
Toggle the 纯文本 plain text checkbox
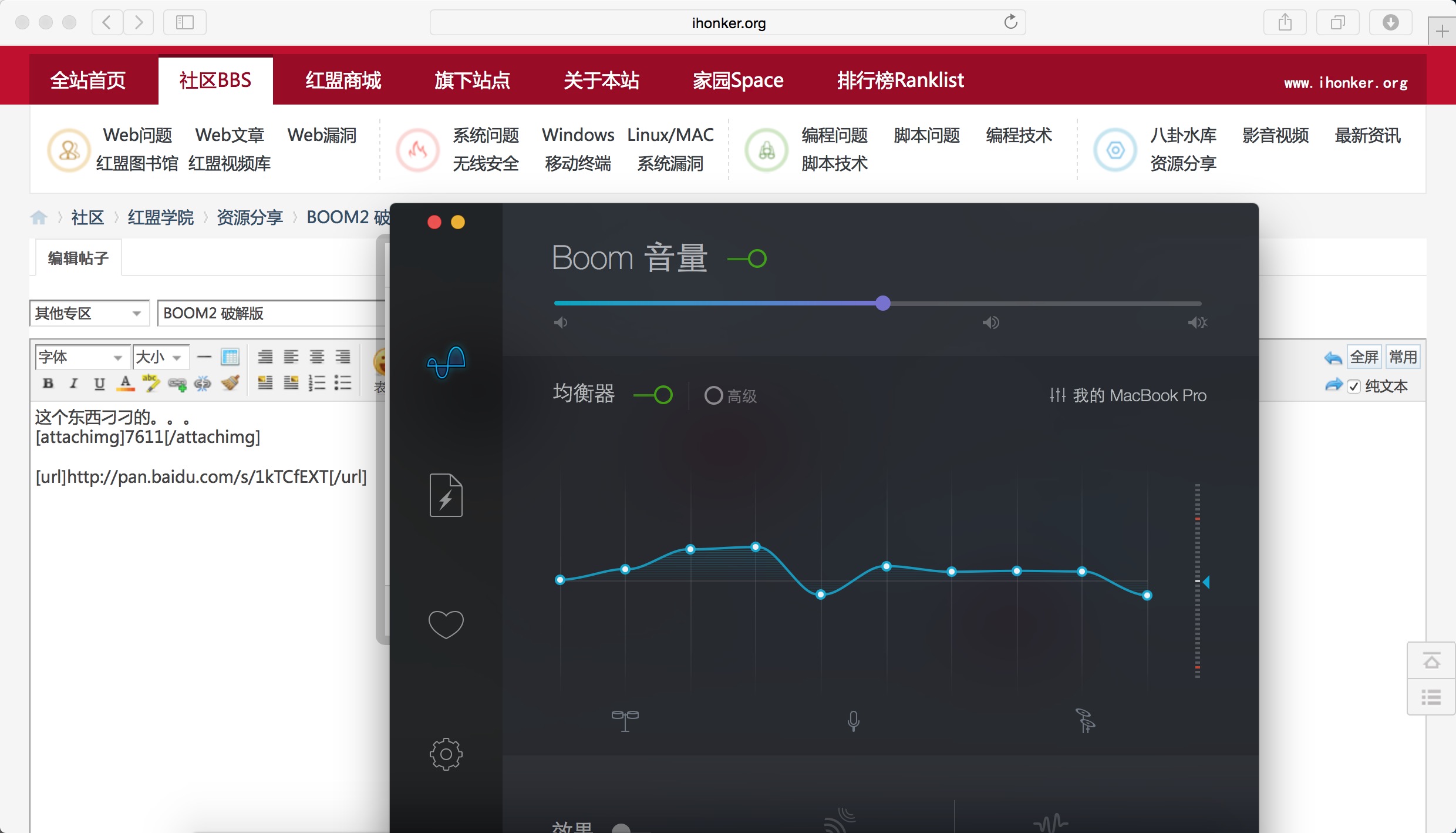pyautogui.click(x=1354, y=386)
